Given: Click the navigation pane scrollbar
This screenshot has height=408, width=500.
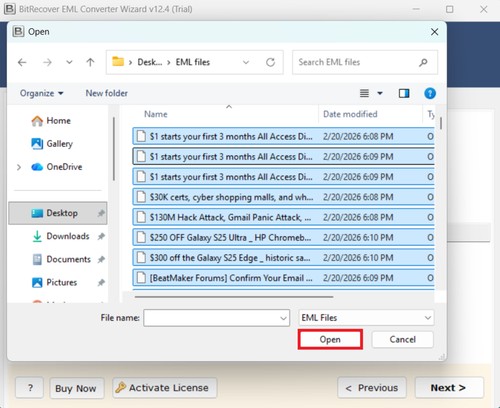Looking at the screenshot, I should click(114, 149).
